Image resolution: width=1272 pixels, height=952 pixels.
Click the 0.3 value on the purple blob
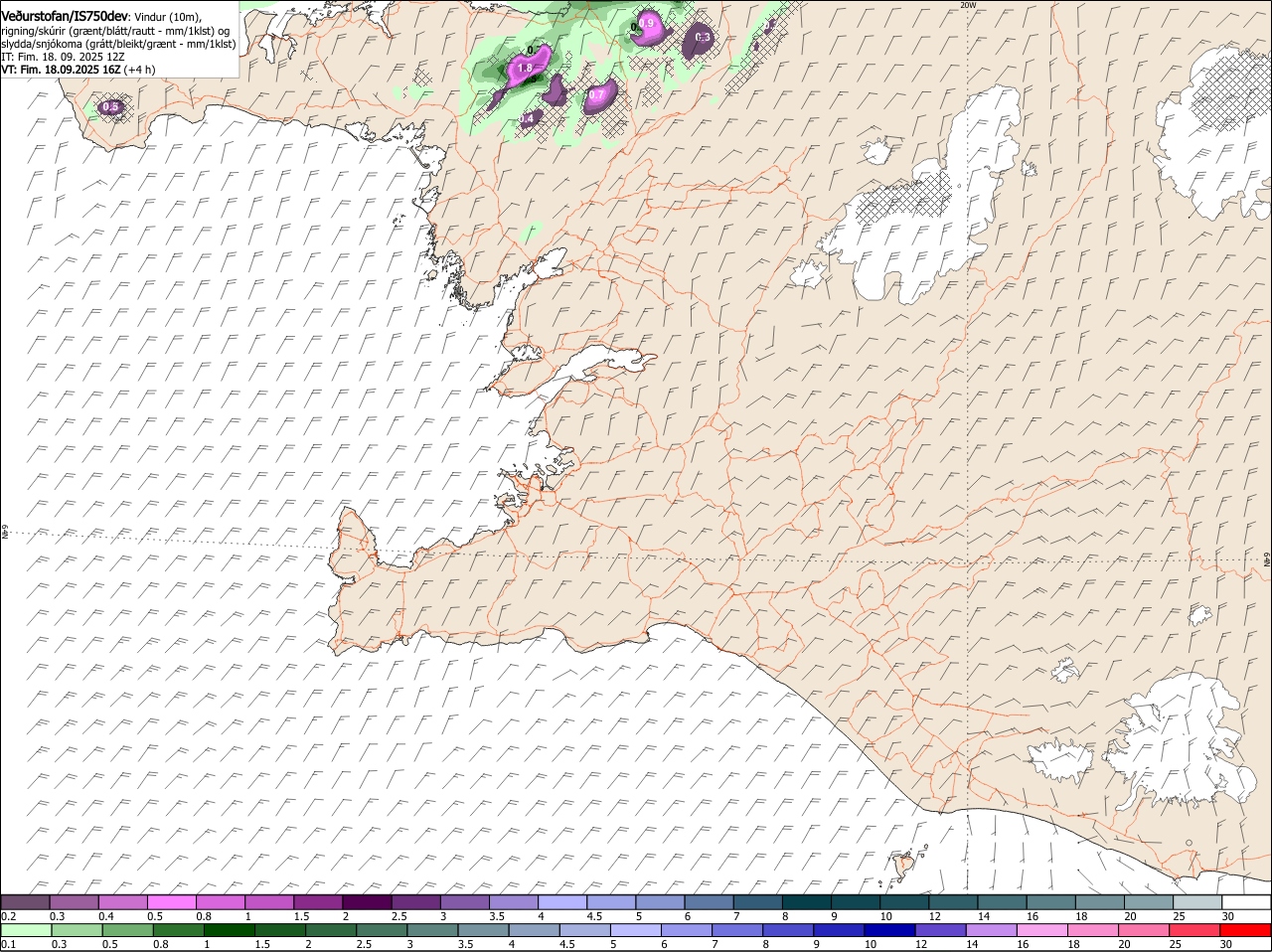click(703, 38)
